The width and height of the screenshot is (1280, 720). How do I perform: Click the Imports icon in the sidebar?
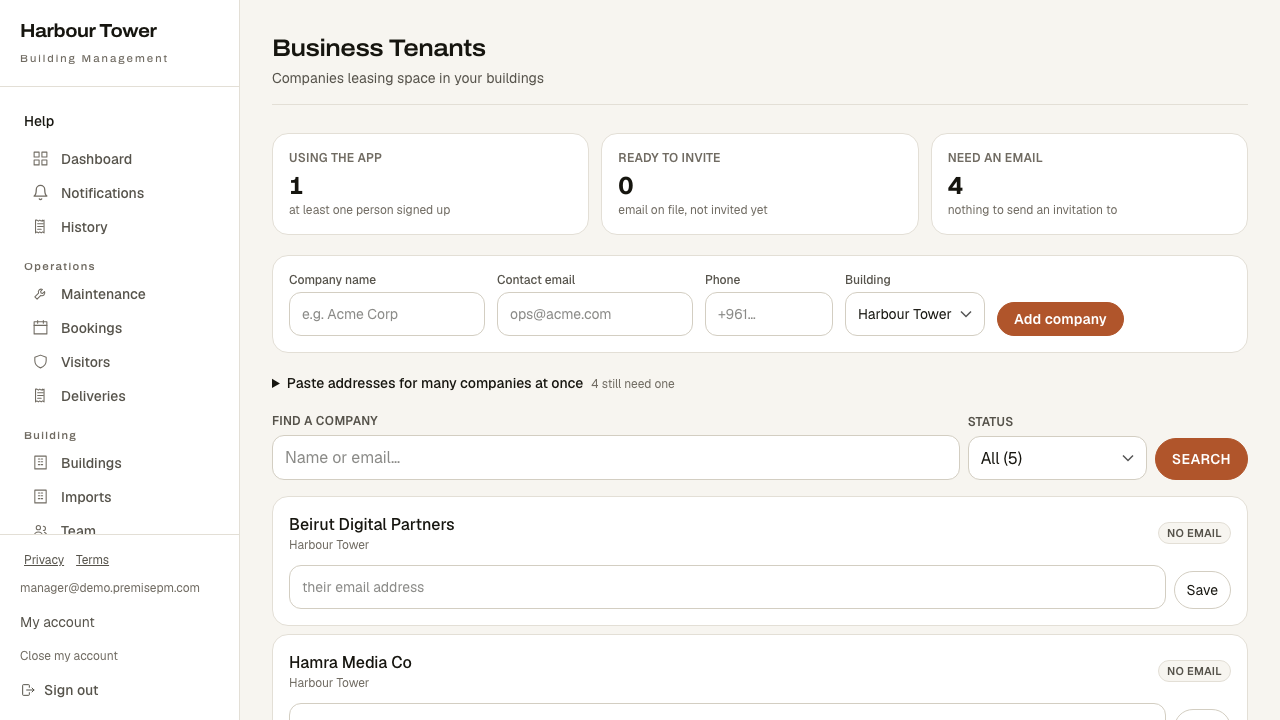[40, 497]
